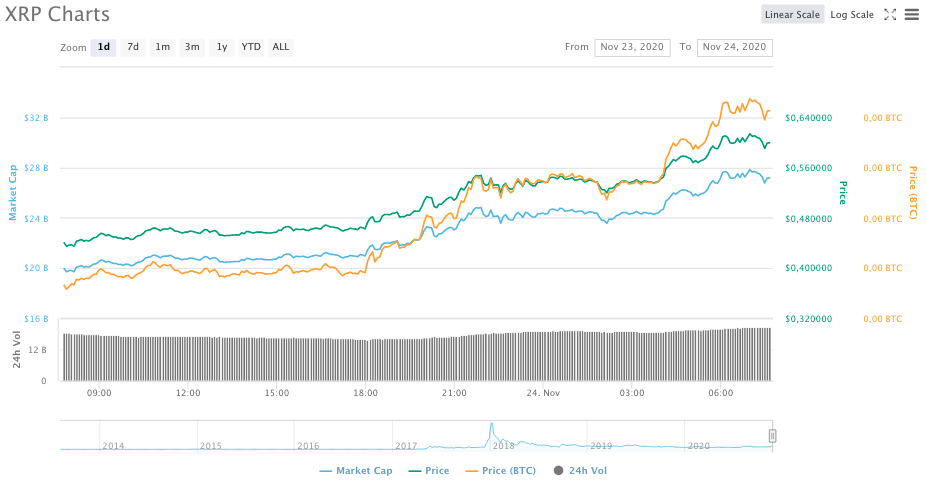Click the 12 B volume axis label

click(38, 350)
